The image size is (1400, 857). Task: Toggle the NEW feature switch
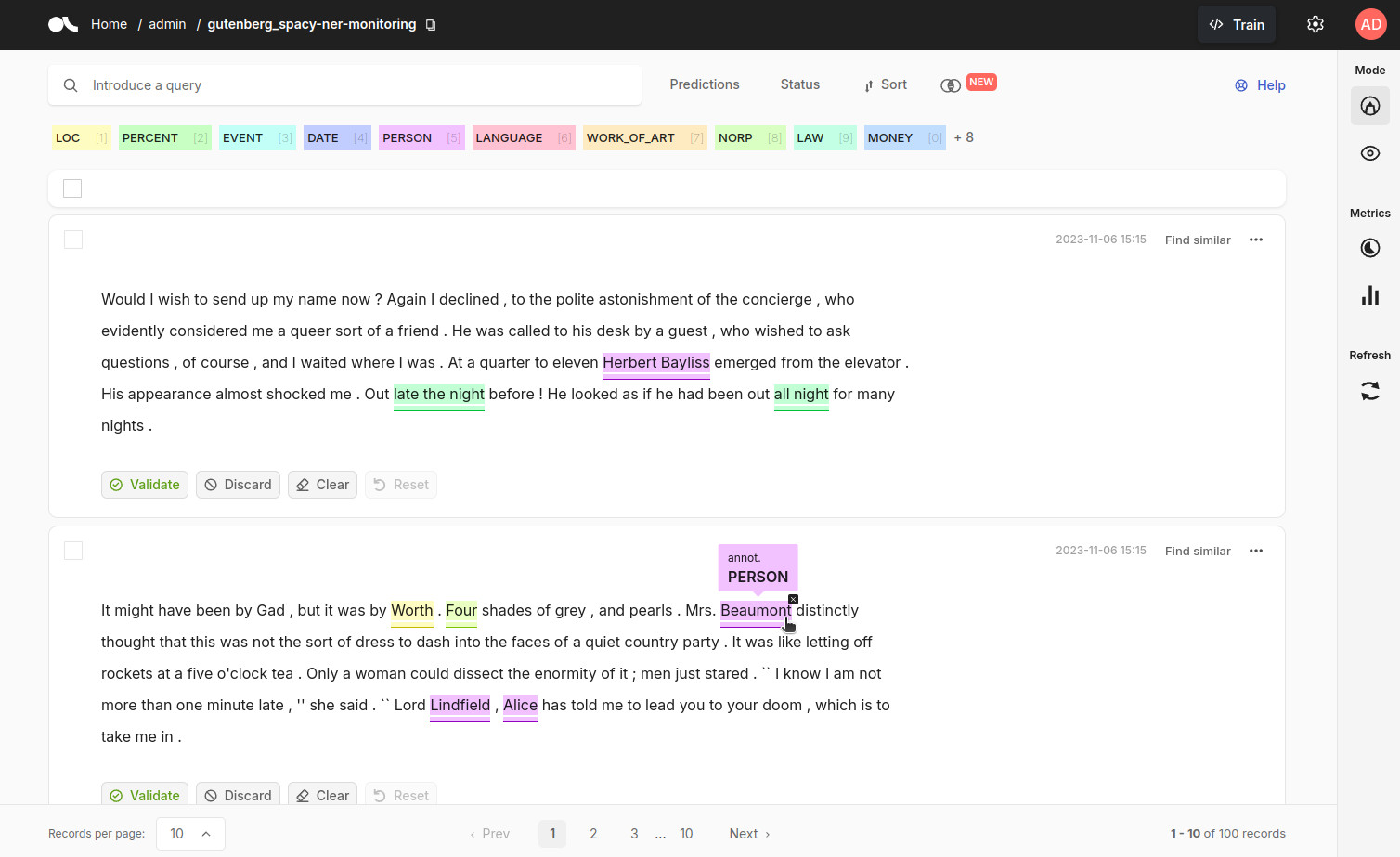click(x=951, y=85)
